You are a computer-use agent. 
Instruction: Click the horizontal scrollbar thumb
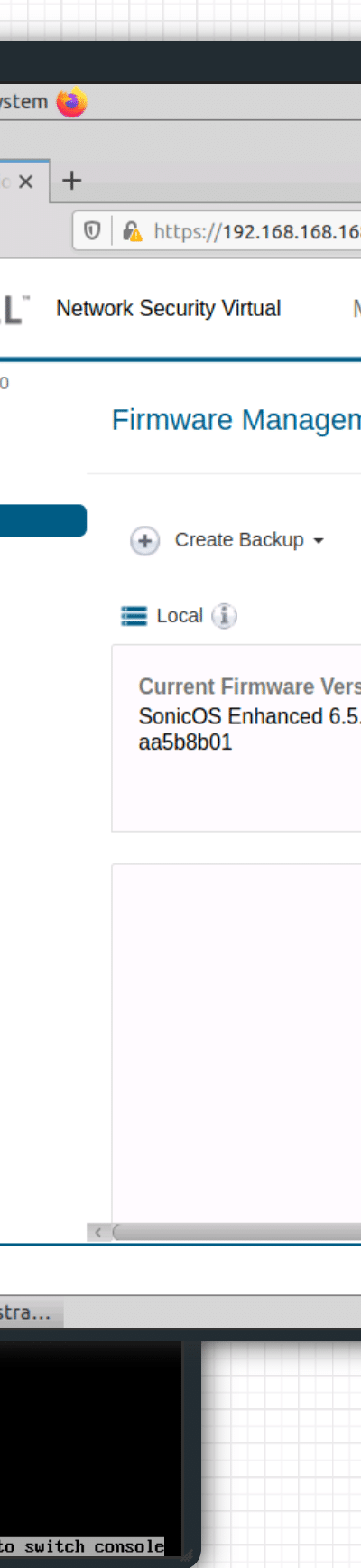pos(236,1232)
